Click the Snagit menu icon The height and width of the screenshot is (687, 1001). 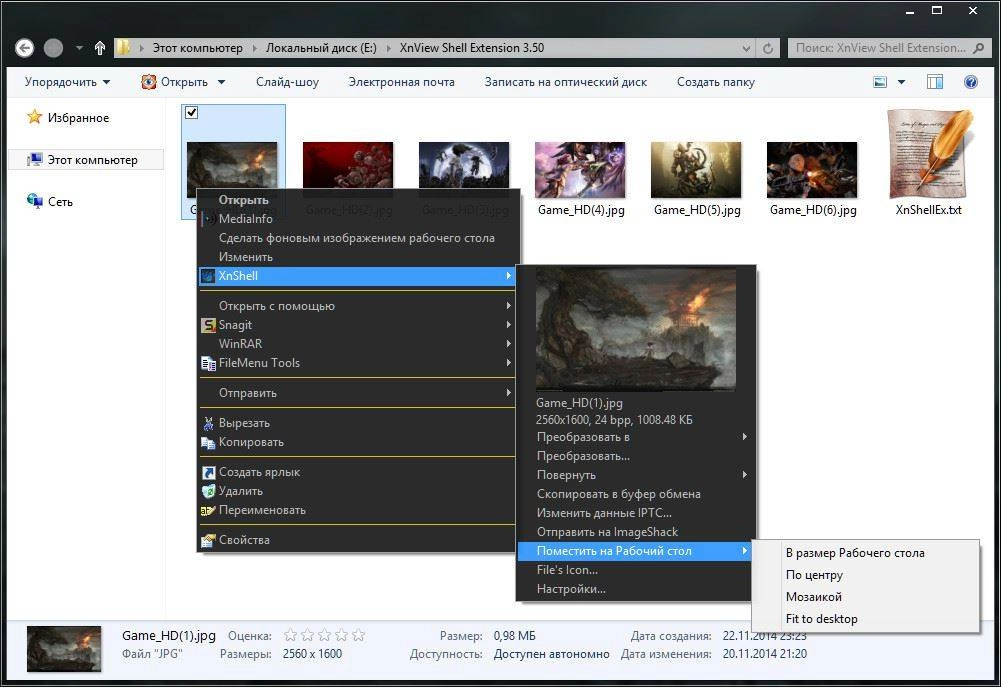point(208,325)
